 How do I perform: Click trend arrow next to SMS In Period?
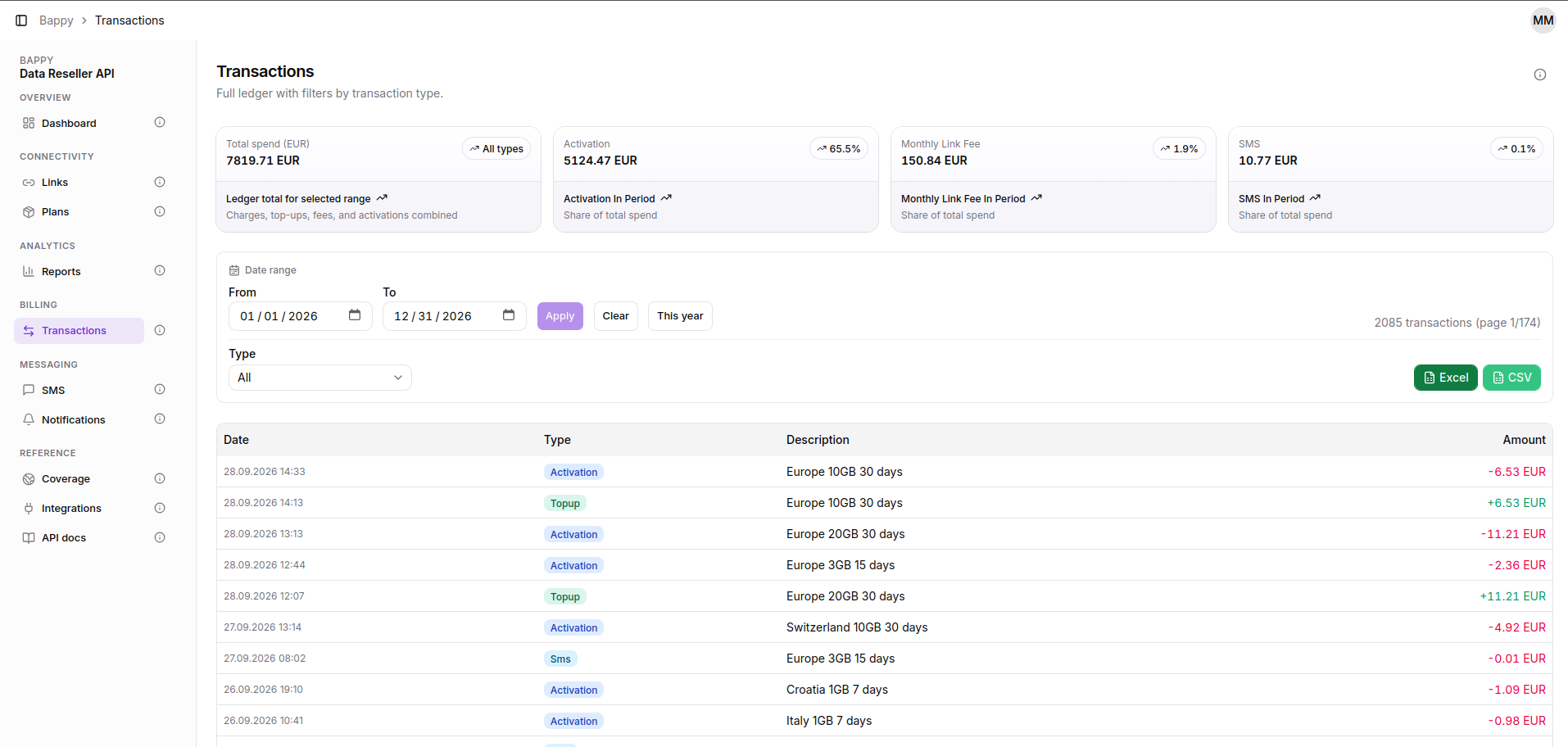coord(1315,198)
